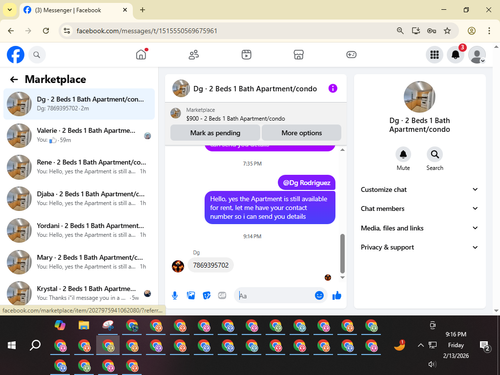
Task: Open the purple conversation information icon
Action: [333, 88]
